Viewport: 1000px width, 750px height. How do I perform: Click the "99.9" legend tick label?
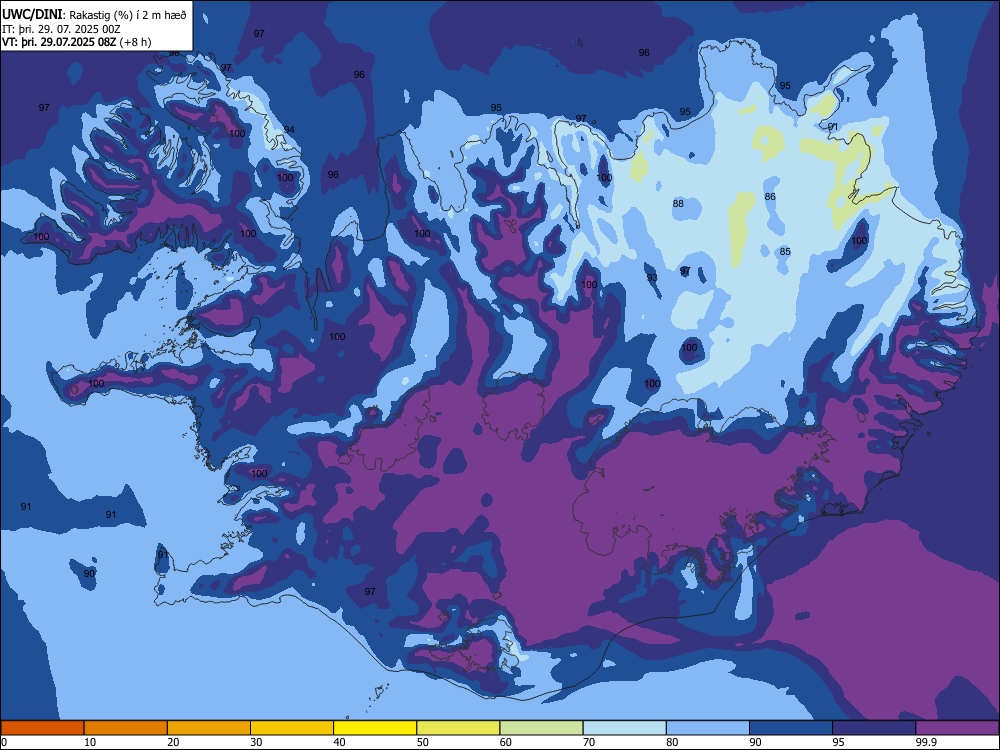(x=925, y=742)
